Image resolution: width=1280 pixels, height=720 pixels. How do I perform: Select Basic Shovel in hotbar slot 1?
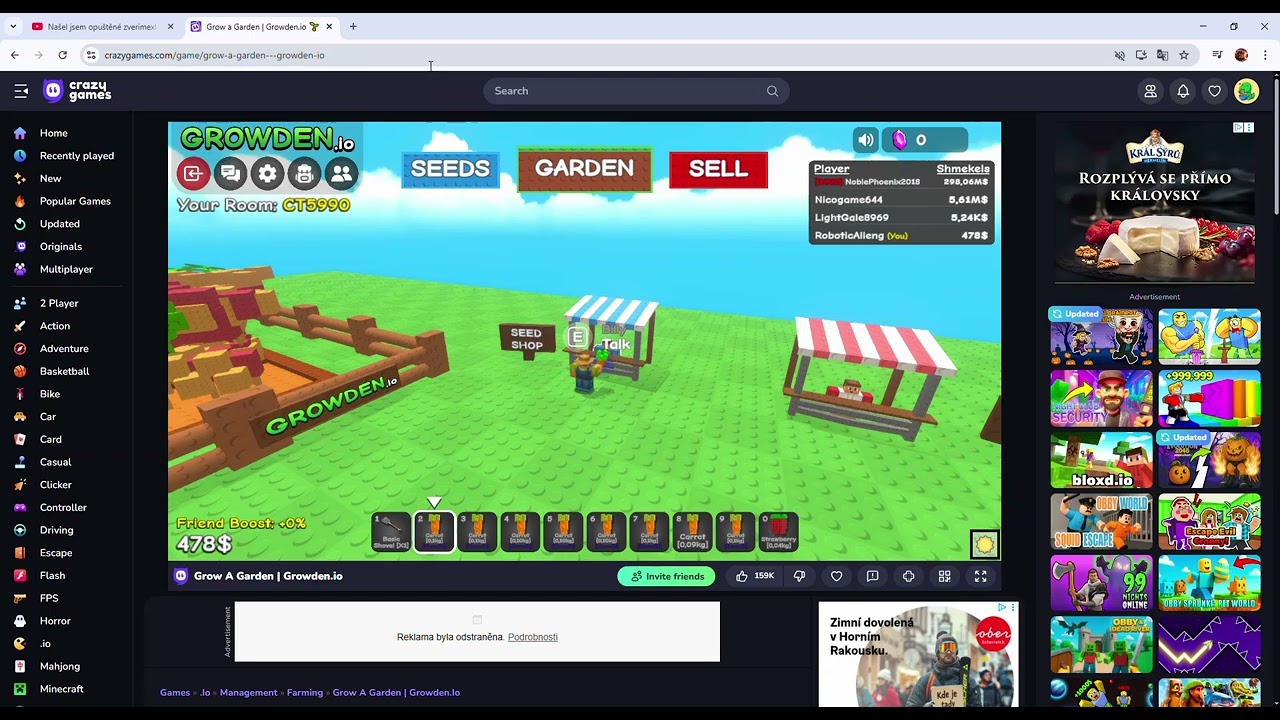point(391,532)
